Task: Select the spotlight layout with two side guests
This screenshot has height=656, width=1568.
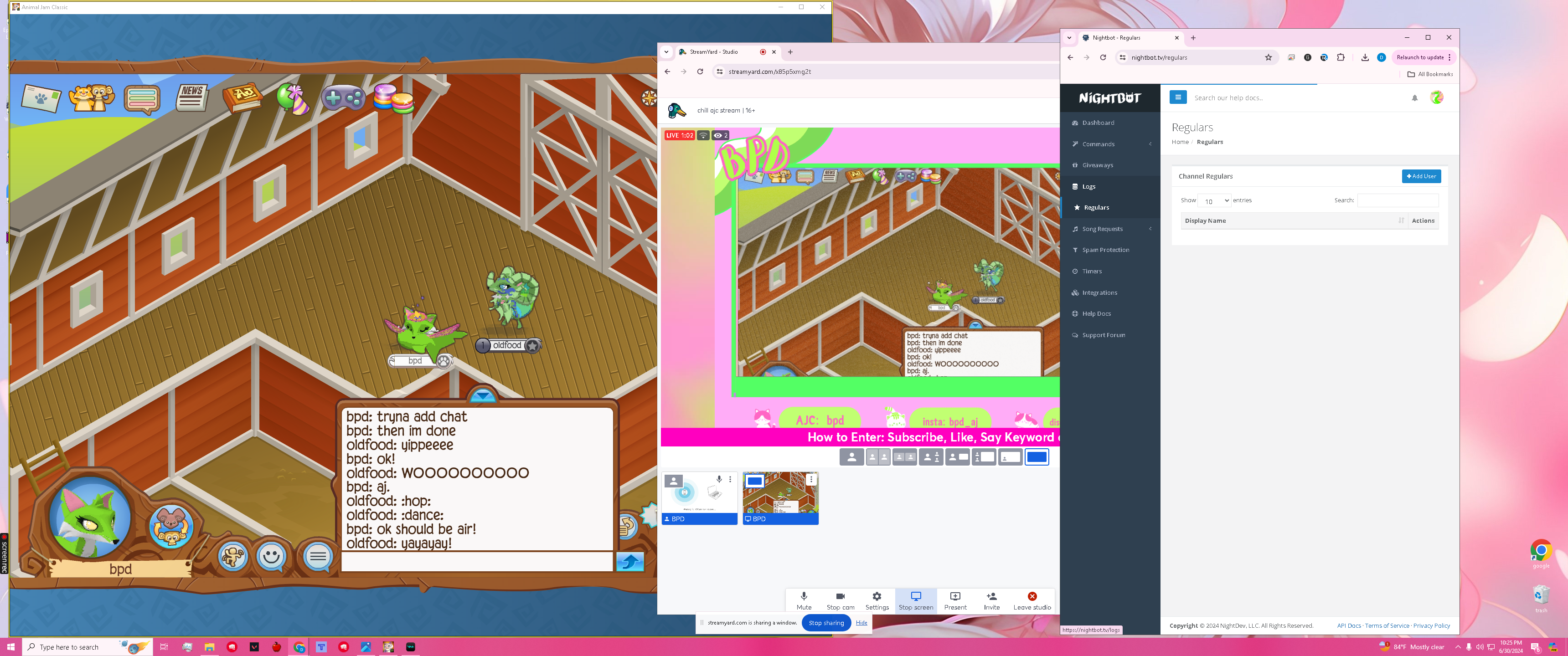Action: pyautogui.click(x=931, y=457)
